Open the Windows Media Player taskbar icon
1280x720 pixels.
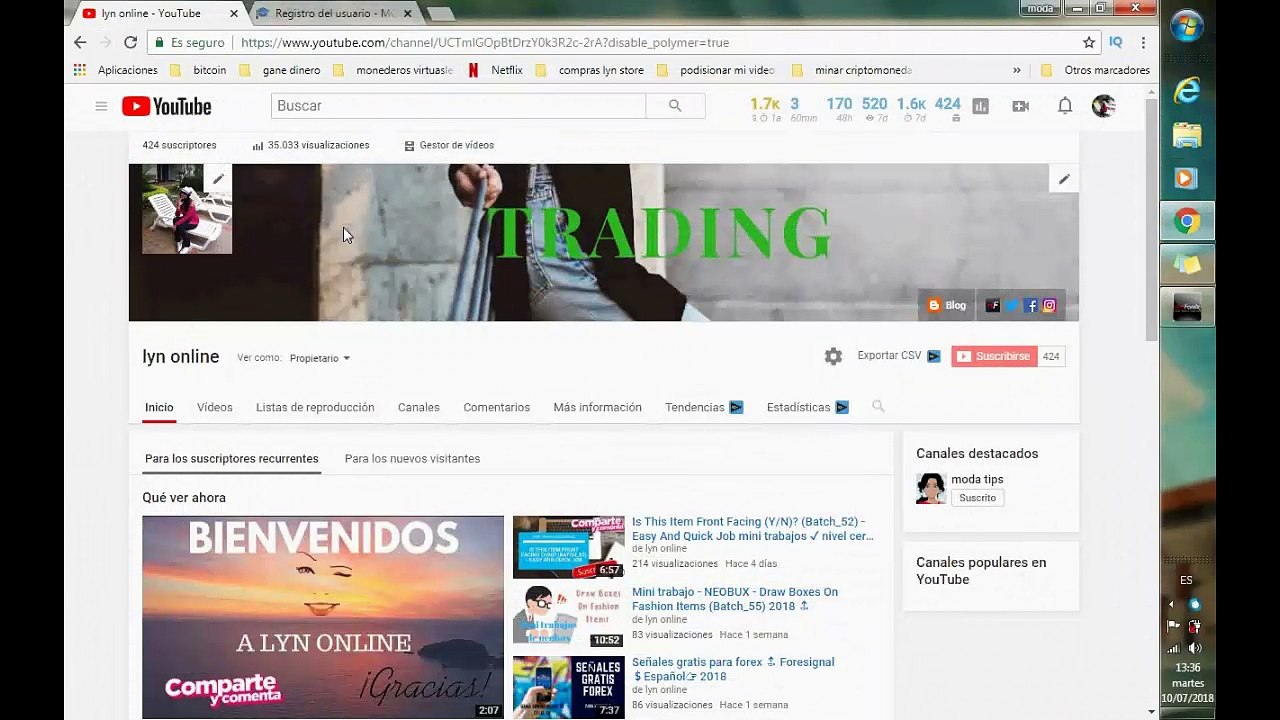coord(1187,178)
